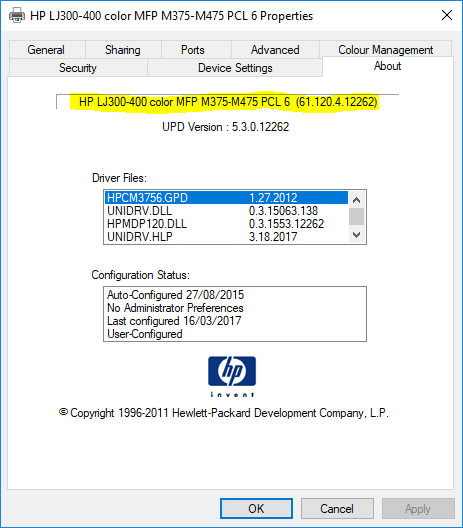The height and width of the screenshot is (528, 463).
Task: Click the UPD Version 5.3.0.12262 text
Action: pos(226,127)
